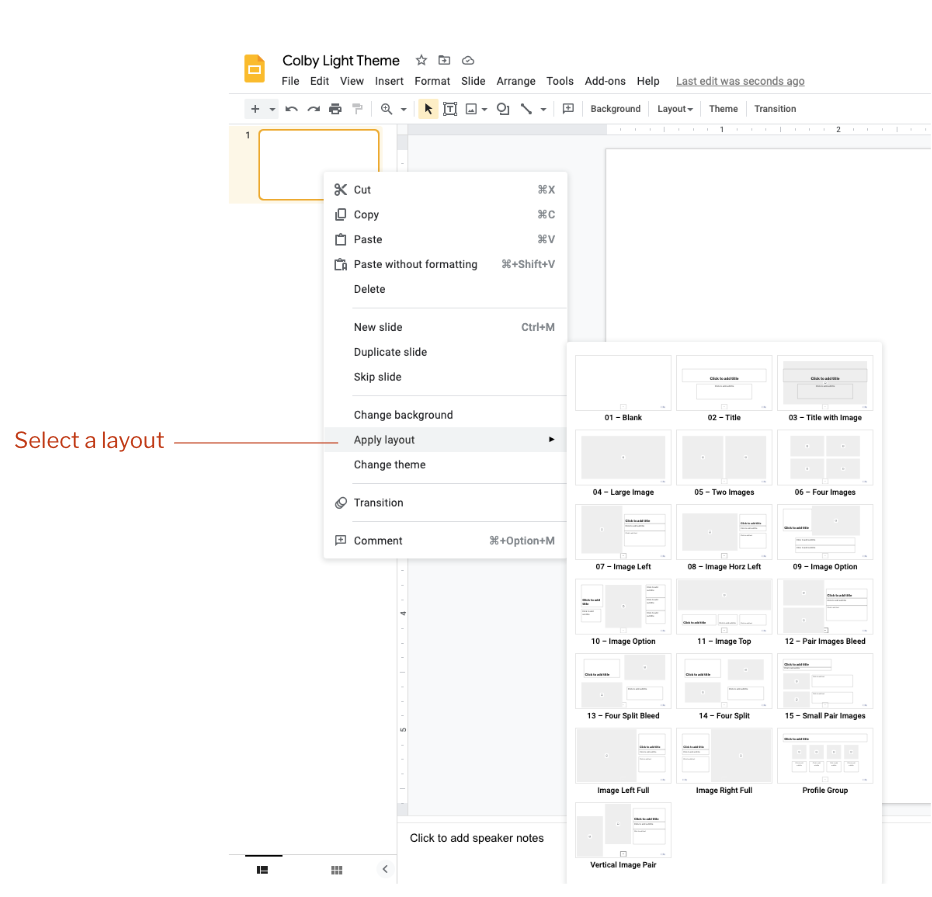Open the zoom level dropdown arrow
932x897 pixels.
[404, 109]
